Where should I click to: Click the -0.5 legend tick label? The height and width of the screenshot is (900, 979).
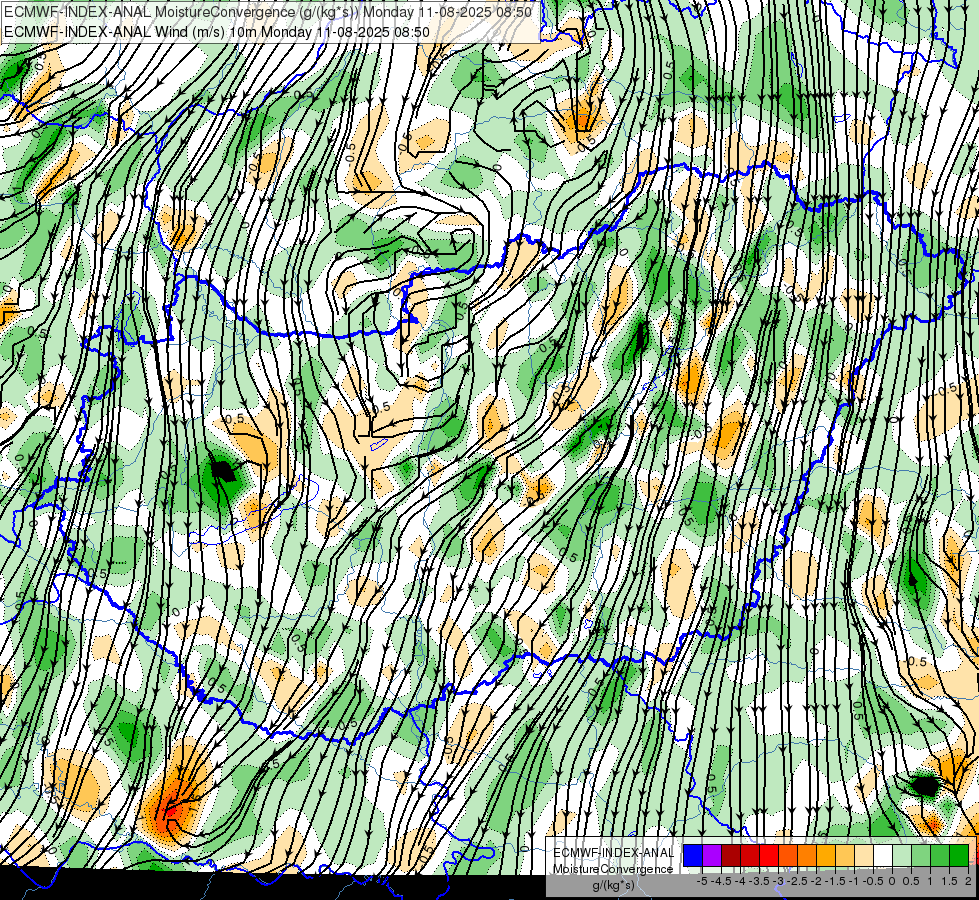pos(873,881)
